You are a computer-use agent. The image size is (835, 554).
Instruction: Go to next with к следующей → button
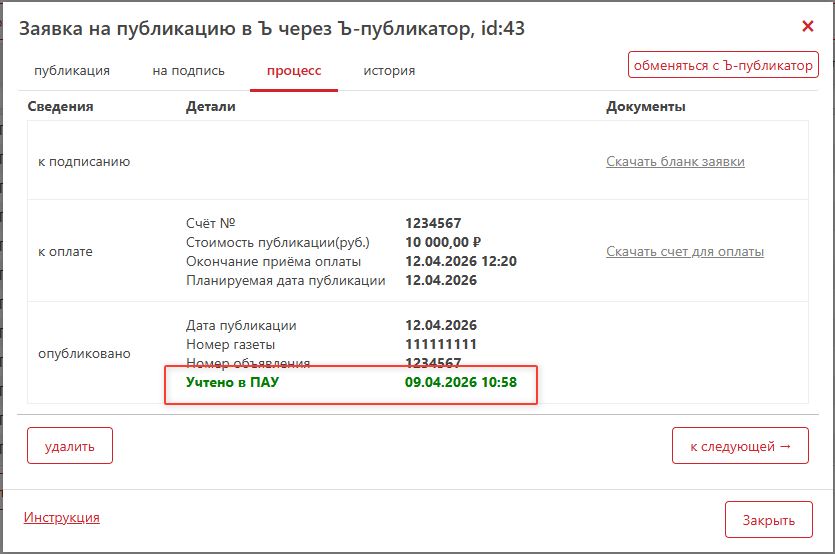740,446
